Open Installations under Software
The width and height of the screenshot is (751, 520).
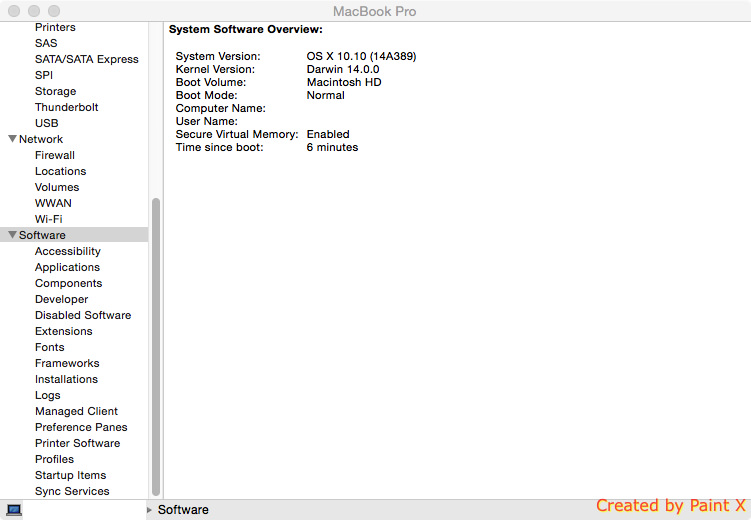pos(66,379)
